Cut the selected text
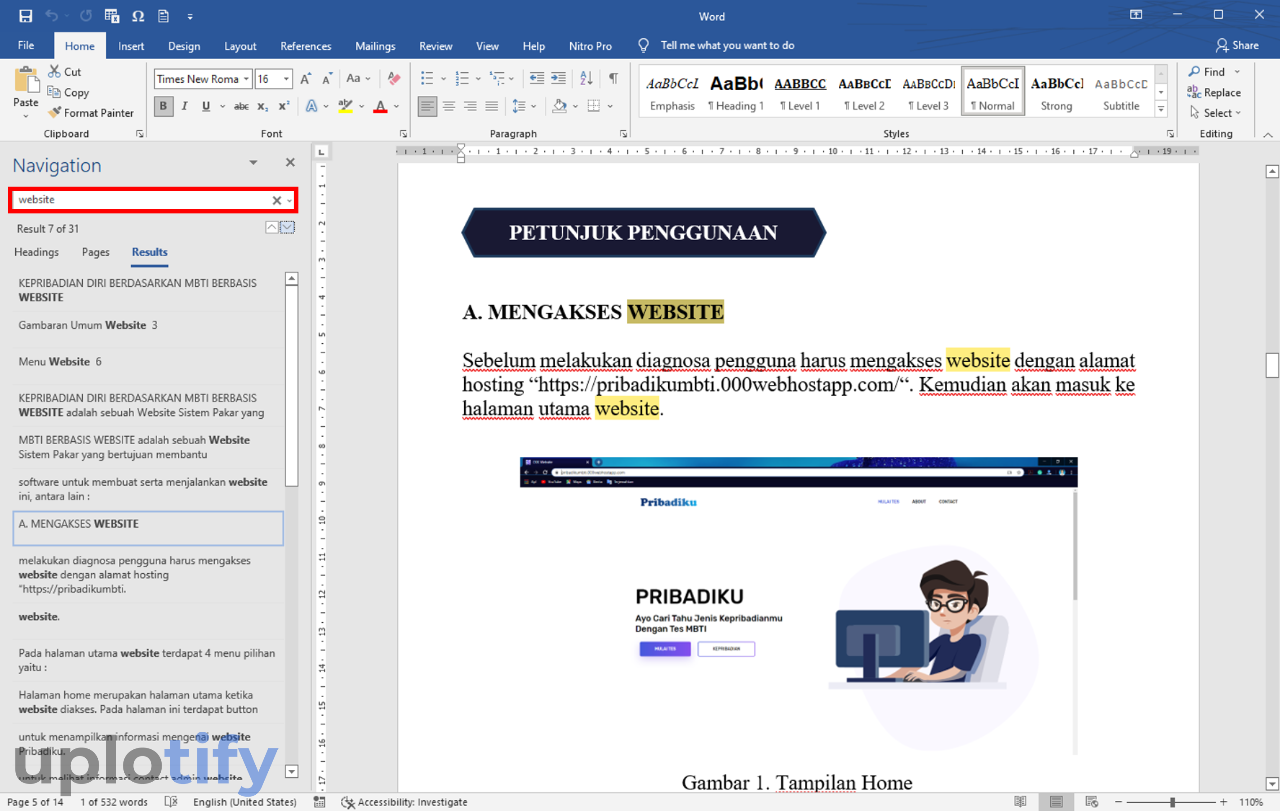 tap(65, 72)
